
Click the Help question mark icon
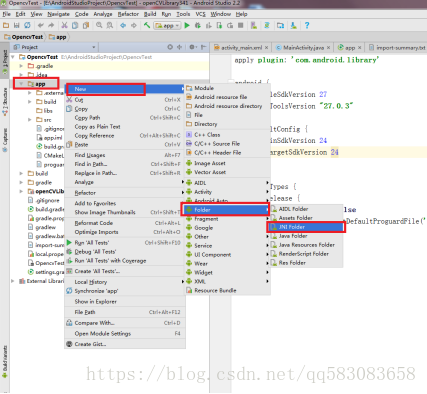click(307, 25)
